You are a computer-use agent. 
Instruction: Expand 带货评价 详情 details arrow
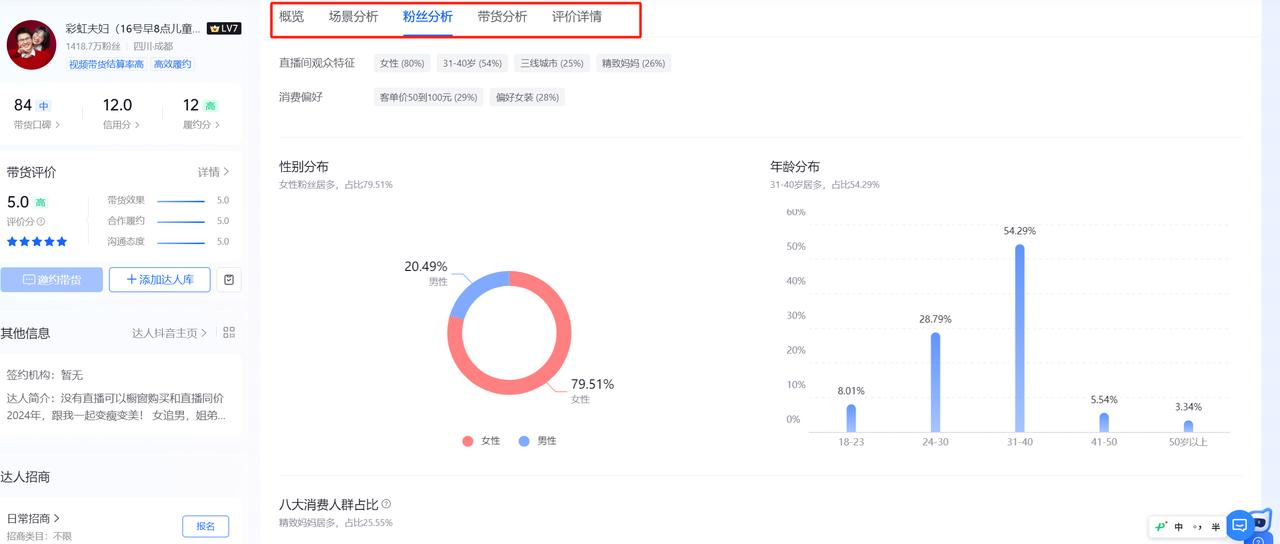[x=214, y=172]
